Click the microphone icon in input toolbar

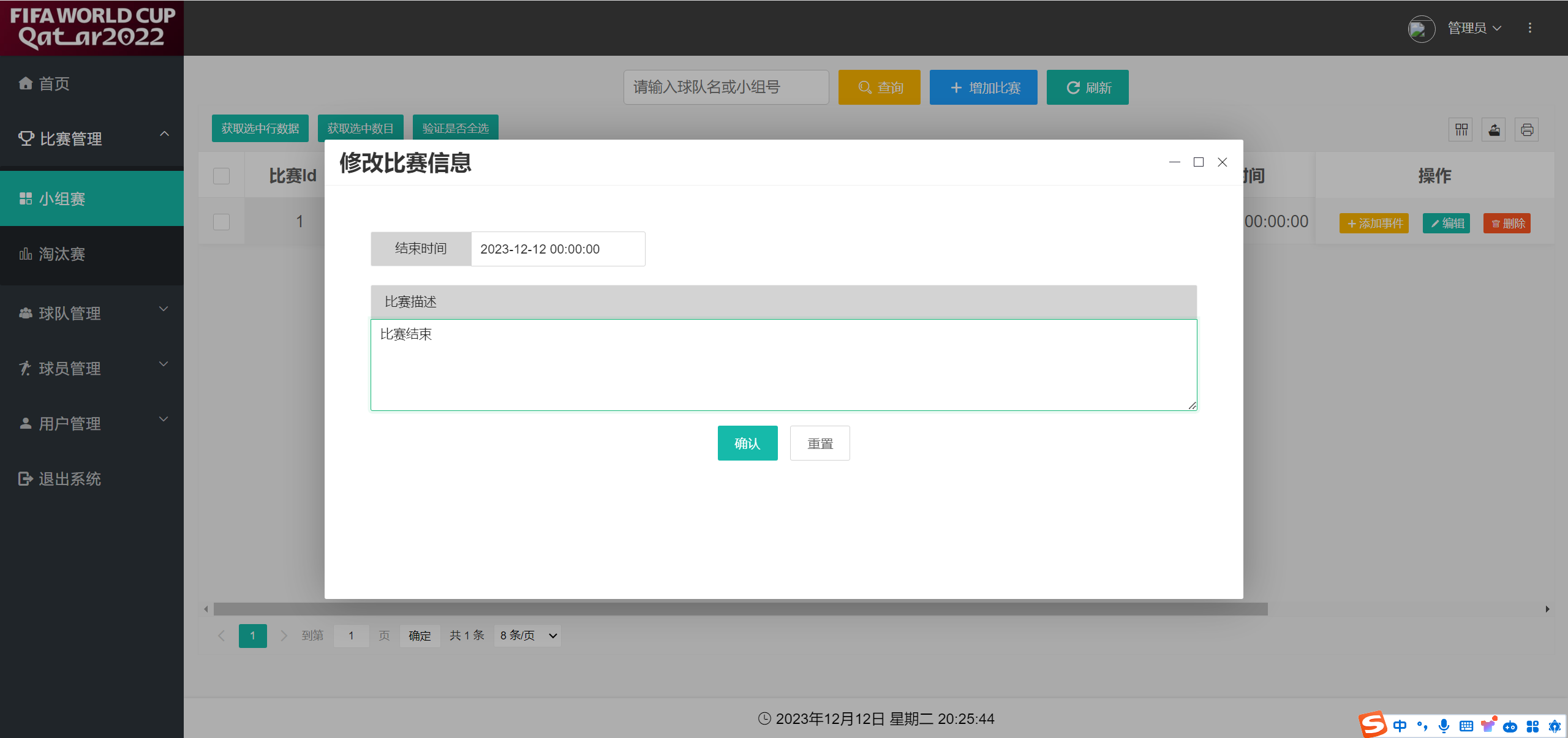1444,726
